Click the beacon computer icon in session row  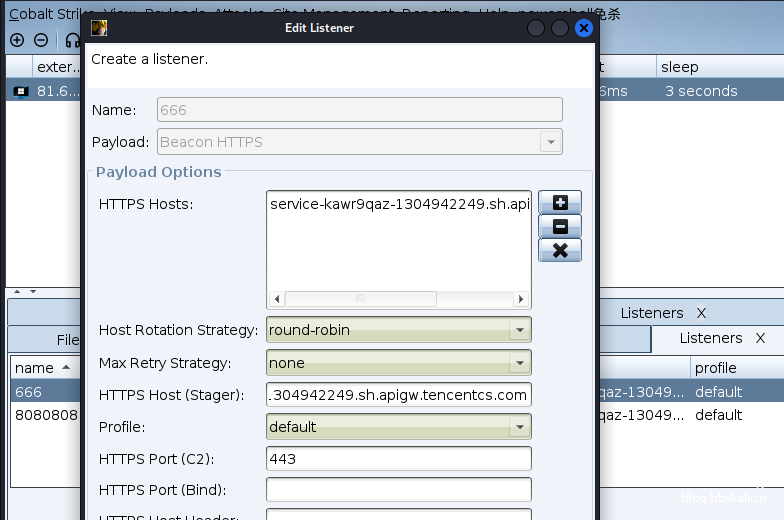20,92
